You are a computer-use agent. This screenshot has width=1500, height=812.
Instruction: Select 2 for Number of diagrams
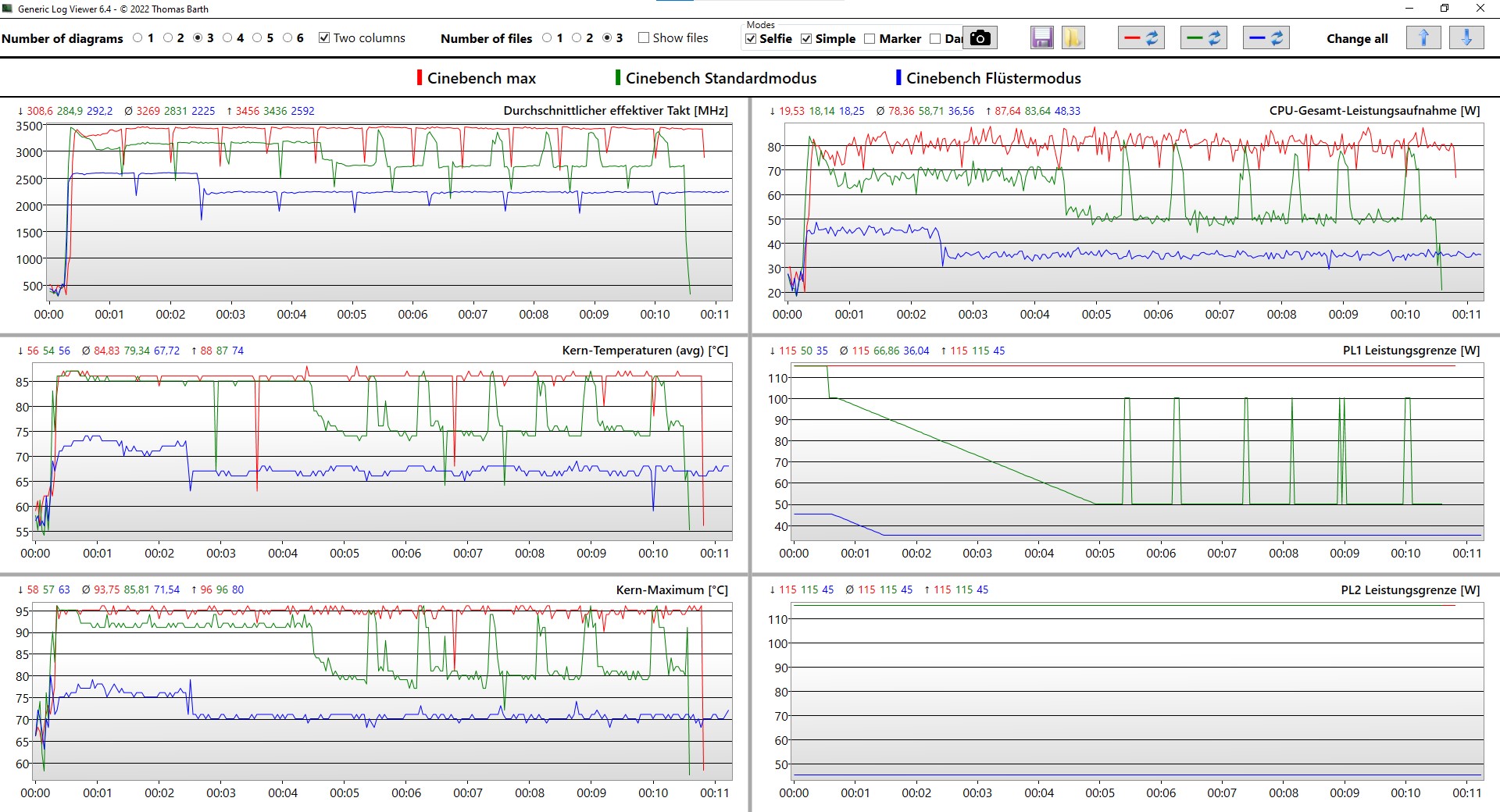(168, 37)
